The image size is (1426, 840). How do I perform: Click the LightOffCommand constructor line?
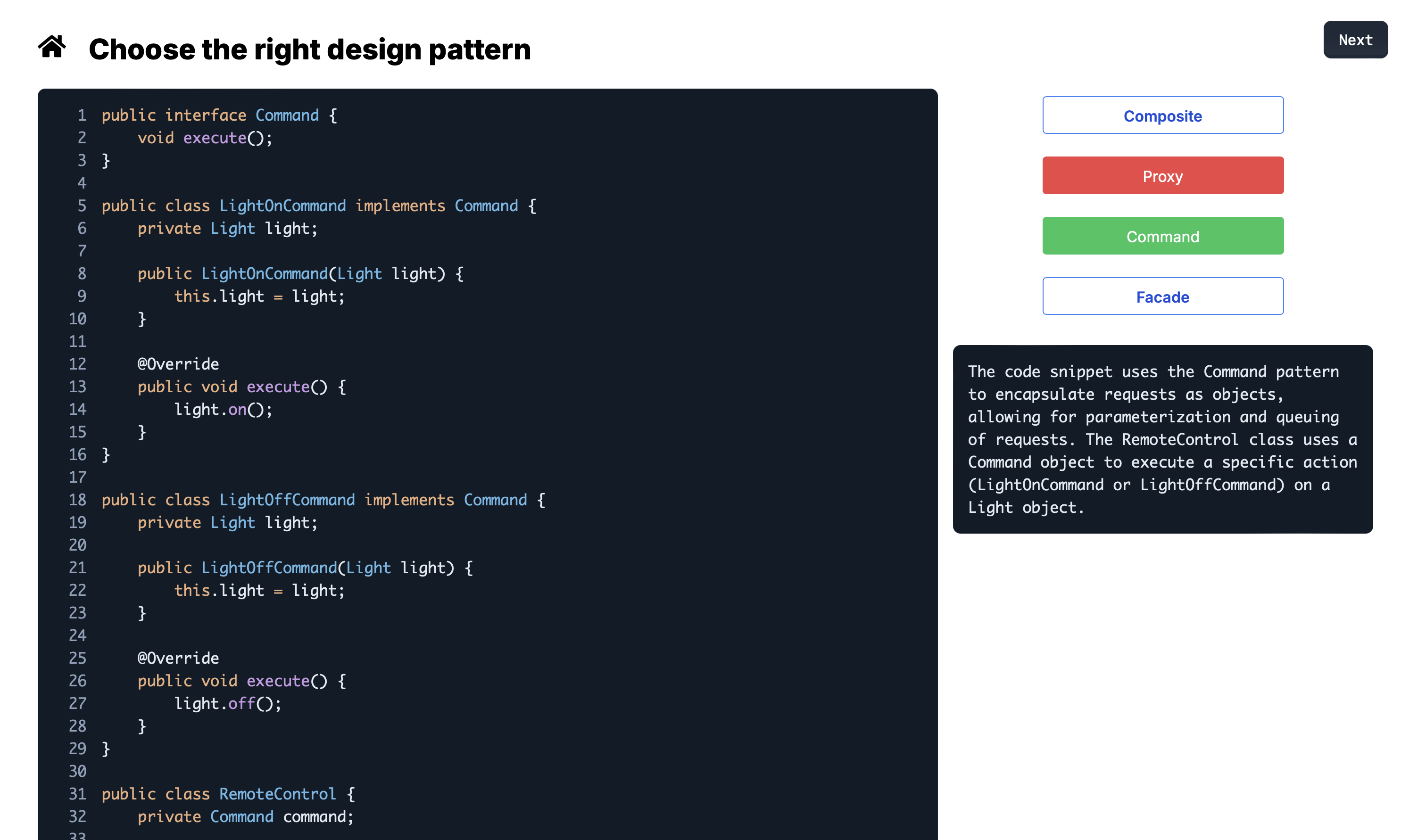(x=305, y=568)
